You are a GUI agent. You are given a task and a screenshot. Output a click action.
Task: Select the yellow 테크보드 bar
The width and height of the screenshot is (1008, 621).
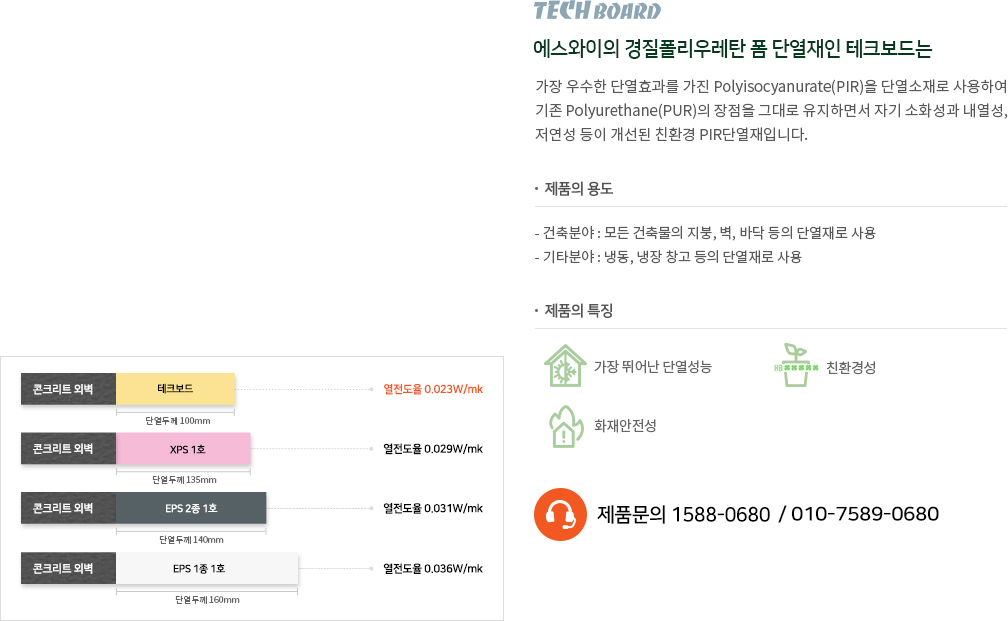176,389
